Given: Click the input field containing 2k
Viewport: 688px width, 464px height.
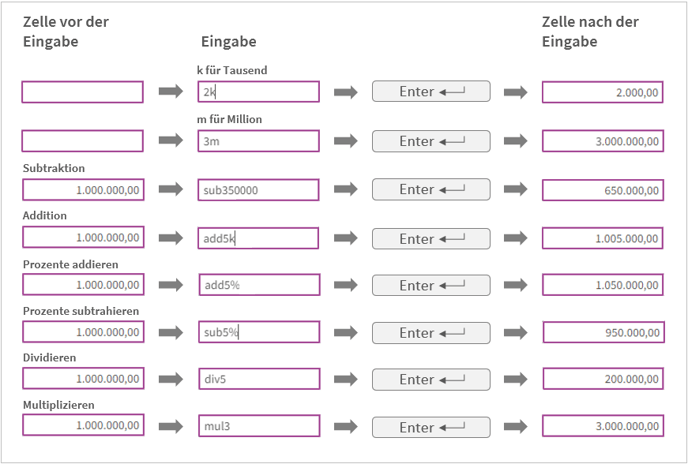Looking at the screenshot, I should point(258,92).
